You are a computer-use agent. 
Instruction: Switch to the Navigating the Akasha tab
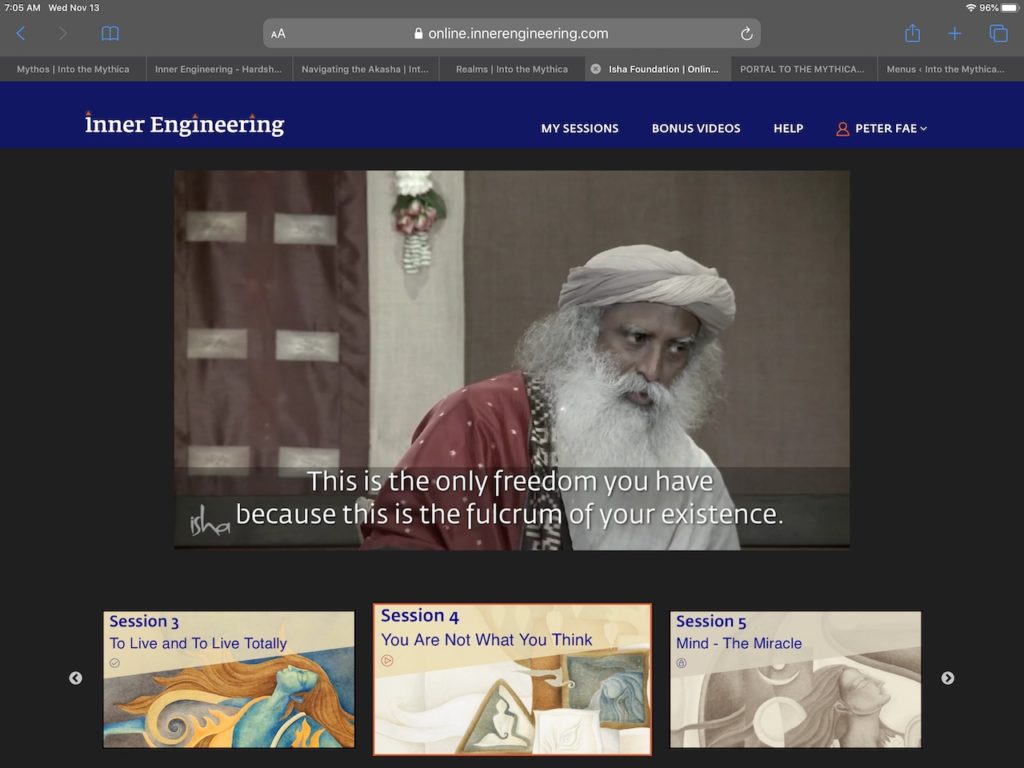(365, 69)
